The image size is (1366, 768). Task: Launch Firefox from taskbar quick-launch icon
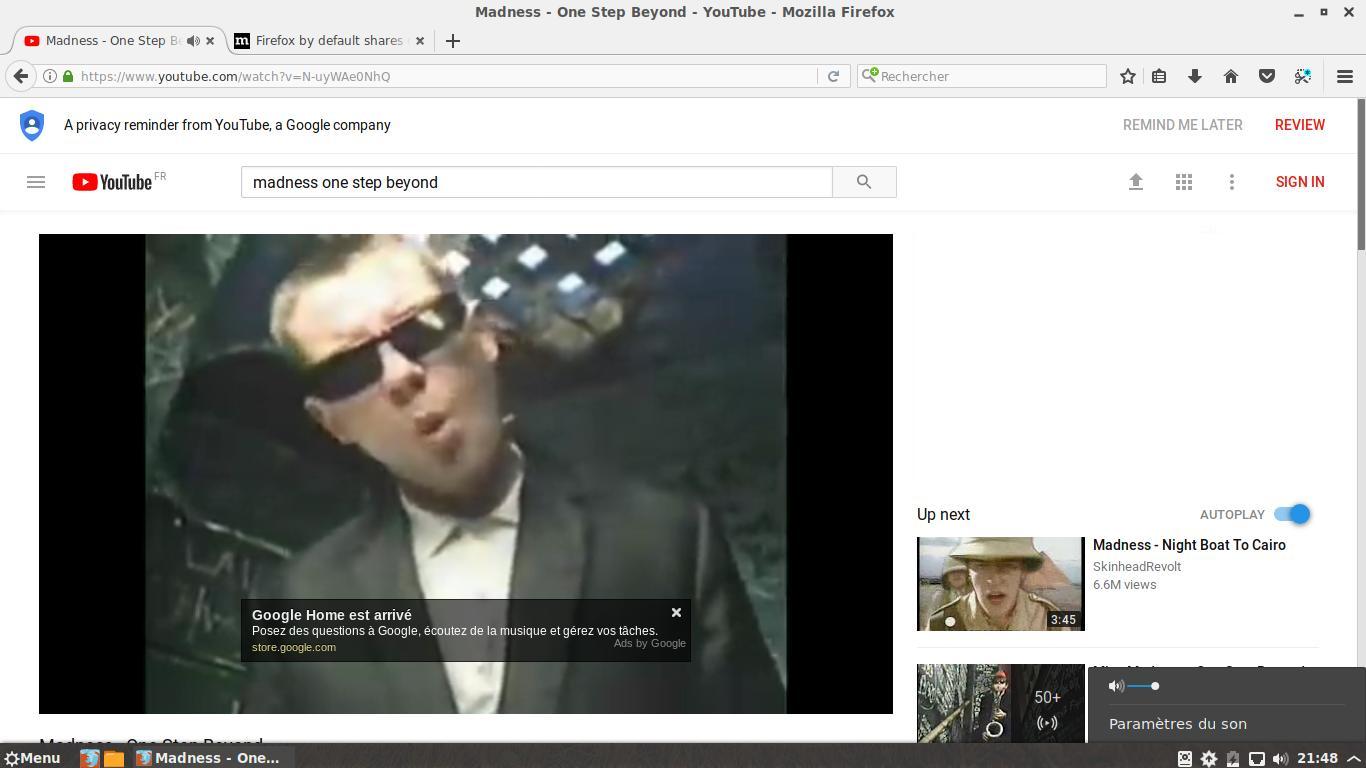pos(89,758)
